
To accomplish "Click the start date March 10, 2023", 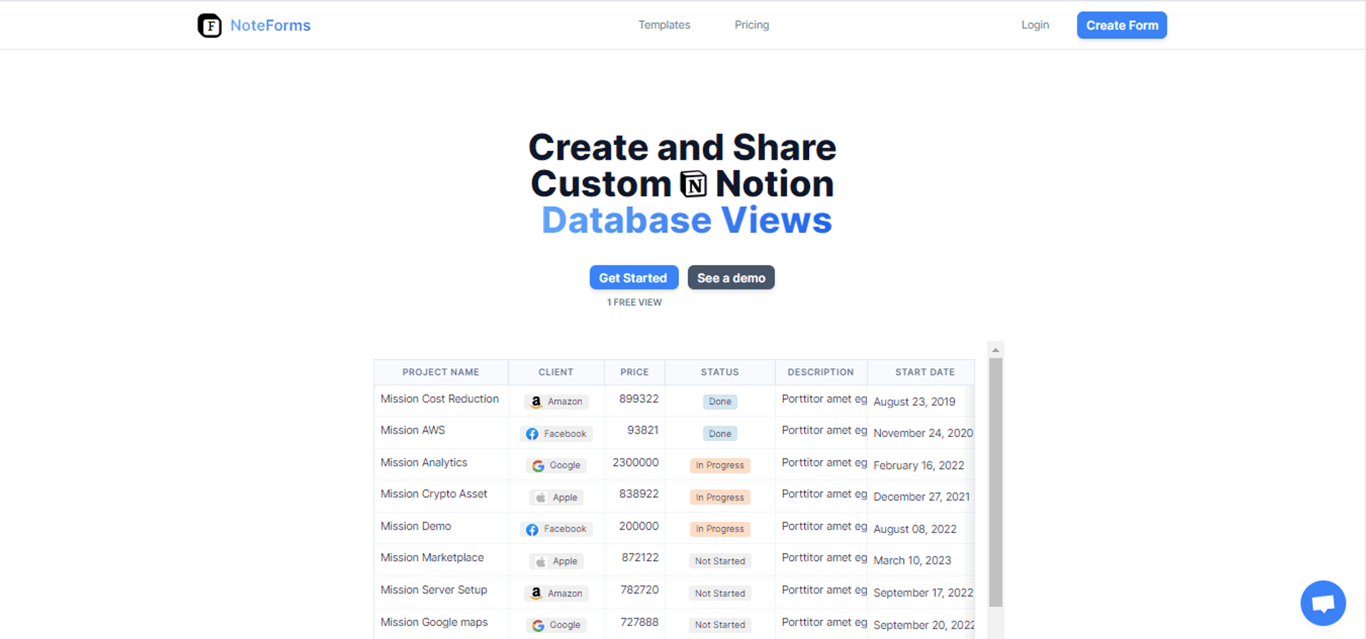I will (x=912, y=561).
